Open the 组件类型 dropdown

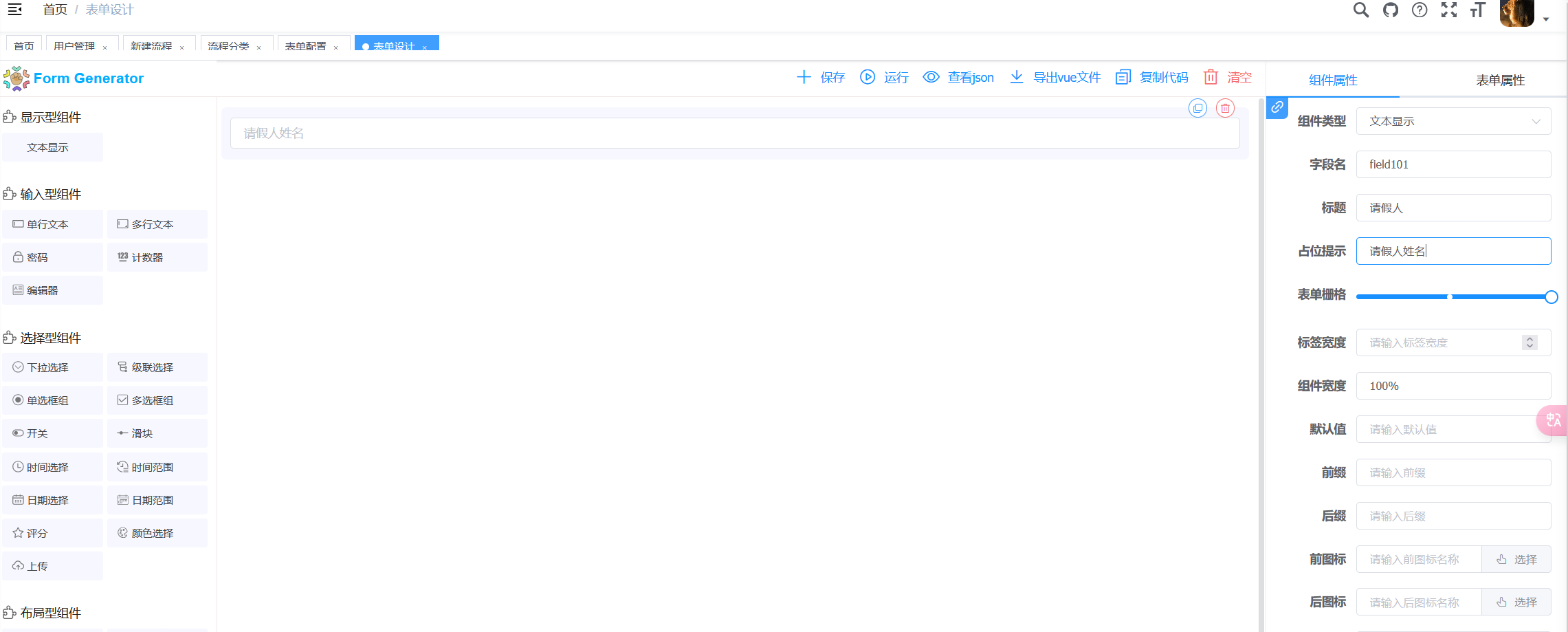[x=1453, y=121]
